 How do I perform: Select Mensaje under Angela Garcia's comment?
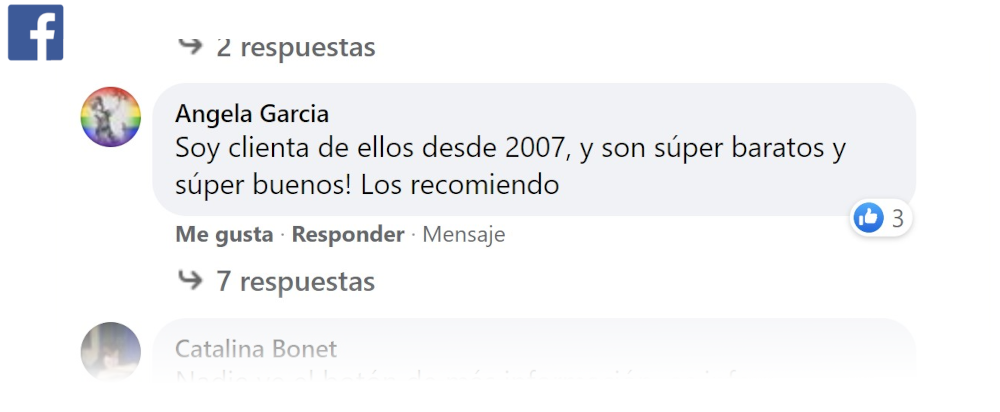(463, 235)
